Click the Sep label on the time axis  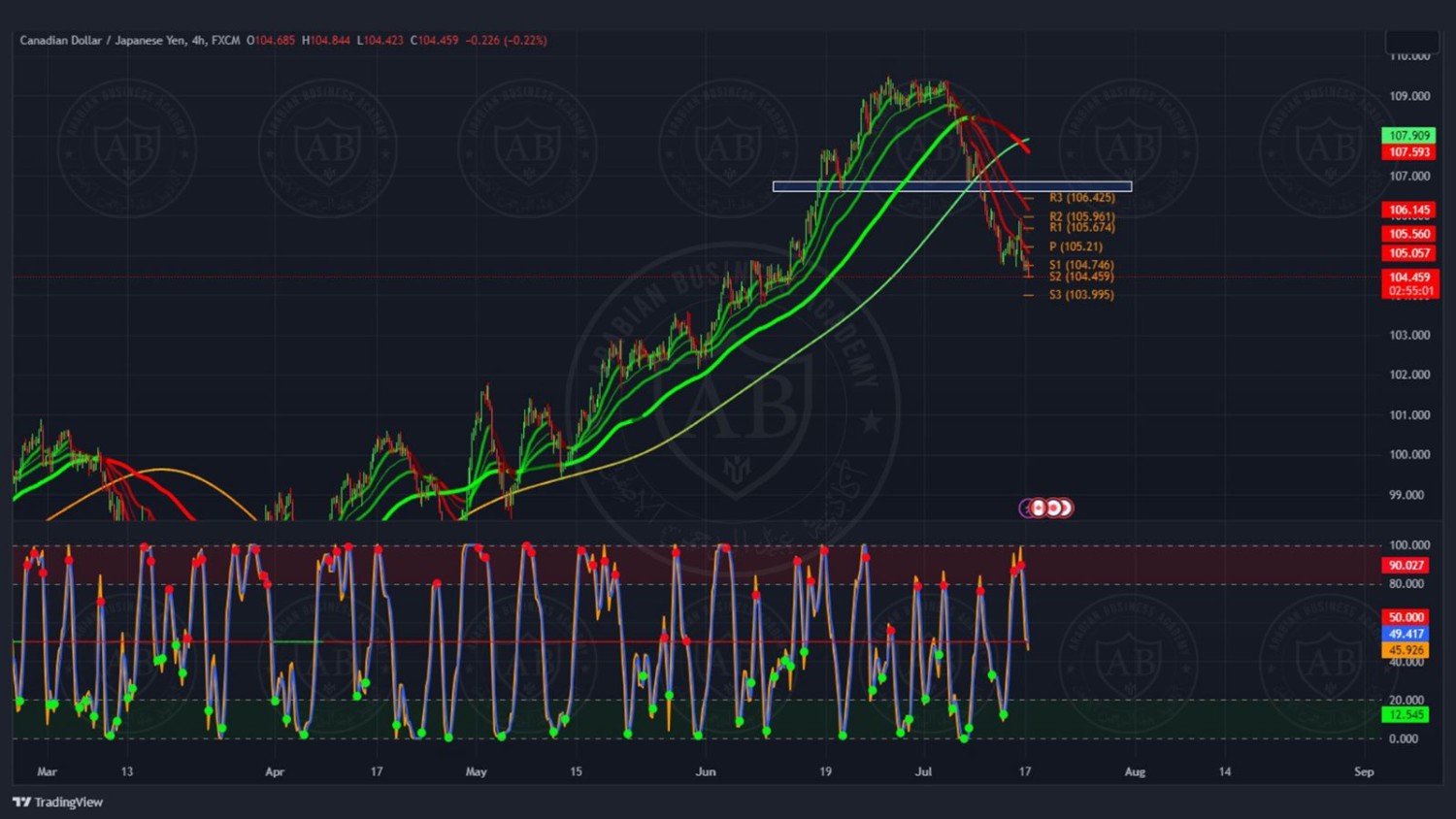(1364, 772)
